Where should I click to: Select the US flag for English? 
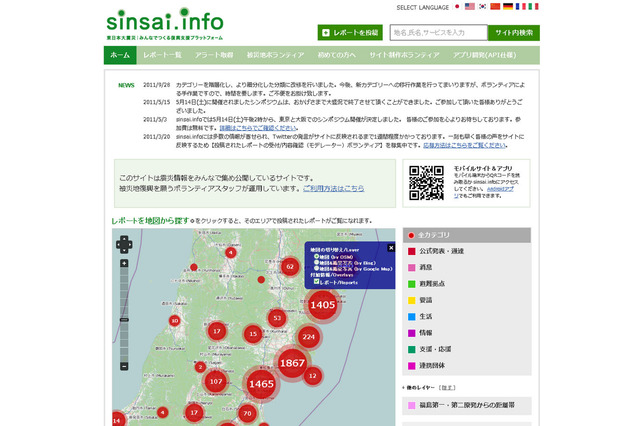470,7
